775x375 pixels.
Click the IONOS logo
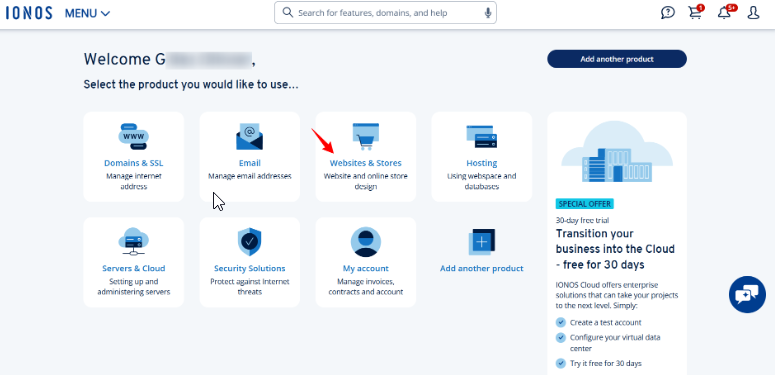[29, 13]
